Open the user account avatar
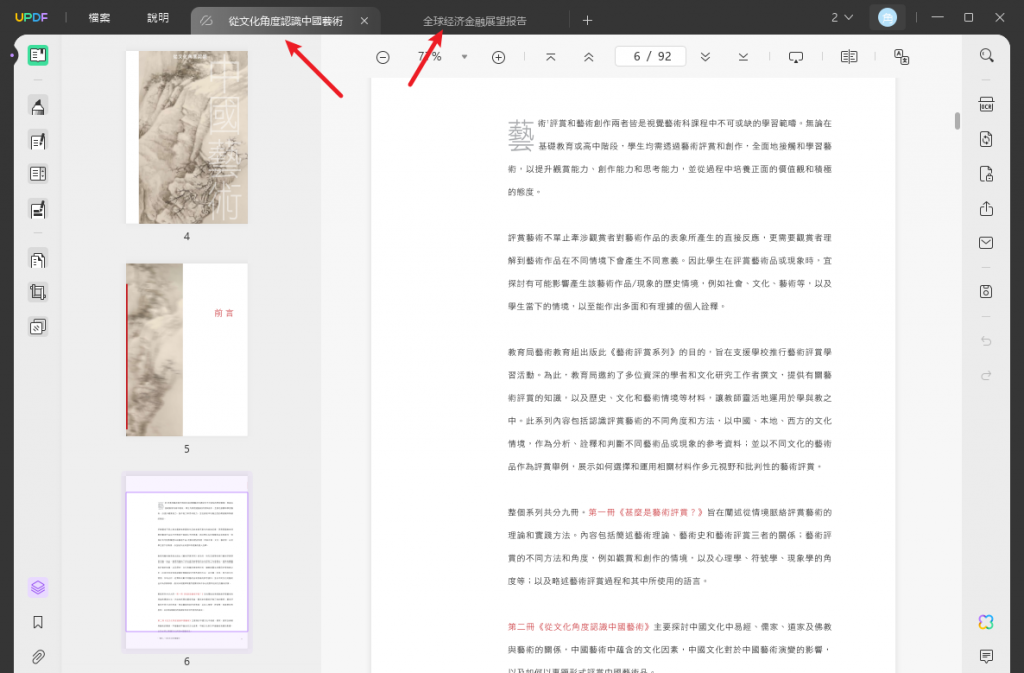Image resolution: width=1024 pixels, height=673 pixels. click(887, 18)
